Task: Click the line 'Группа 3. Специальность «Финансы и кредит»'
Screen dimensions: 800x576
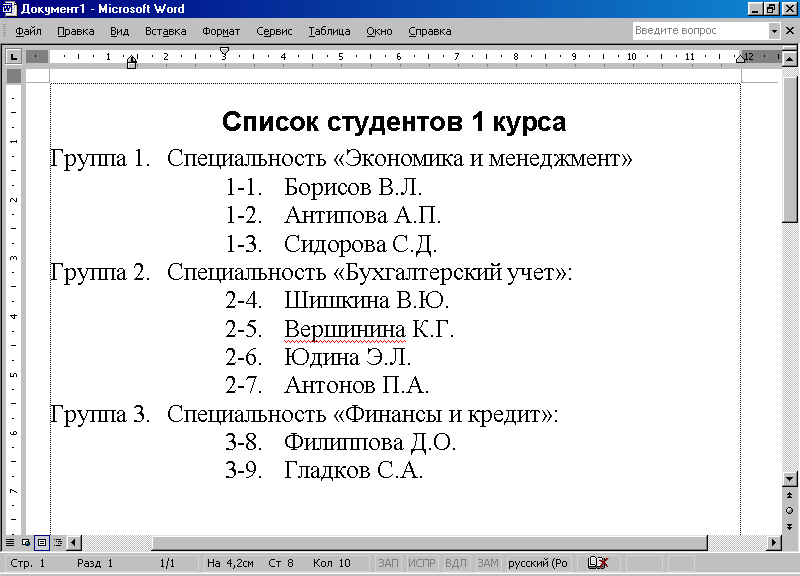Action: point(304,414)
